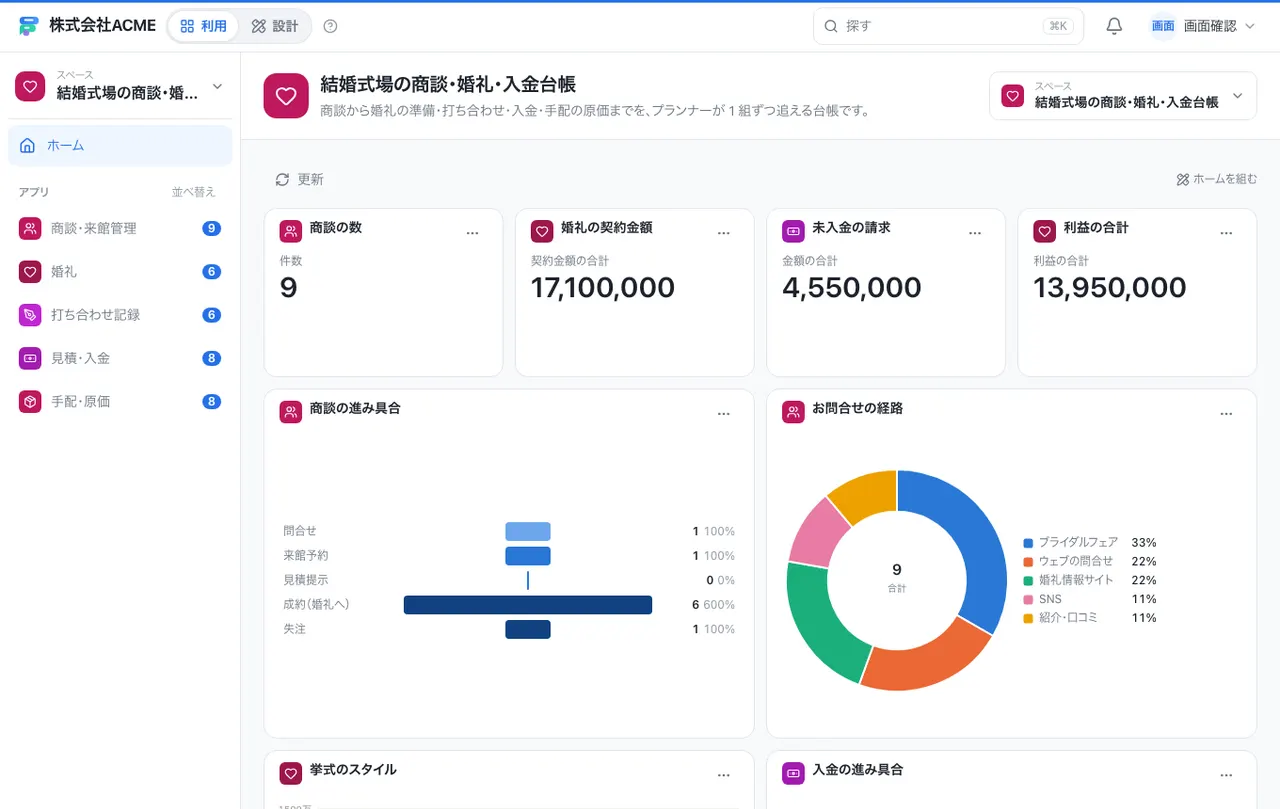This screenshot has width=1280, height=809.
Task: Click the 失注 funnel row label
Action: [x=294, y=630]
